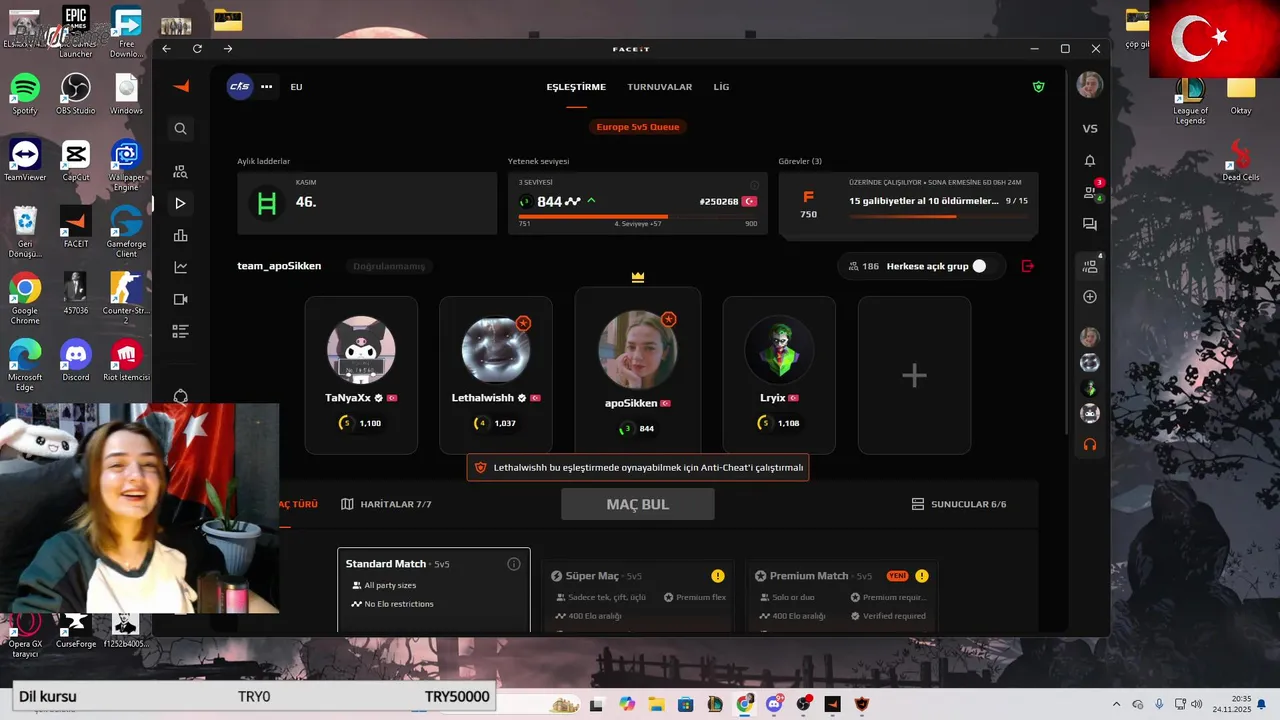Open the Aylık ladderlar KASIM card
The image size is (1280, 720).
tap(367, 203)
